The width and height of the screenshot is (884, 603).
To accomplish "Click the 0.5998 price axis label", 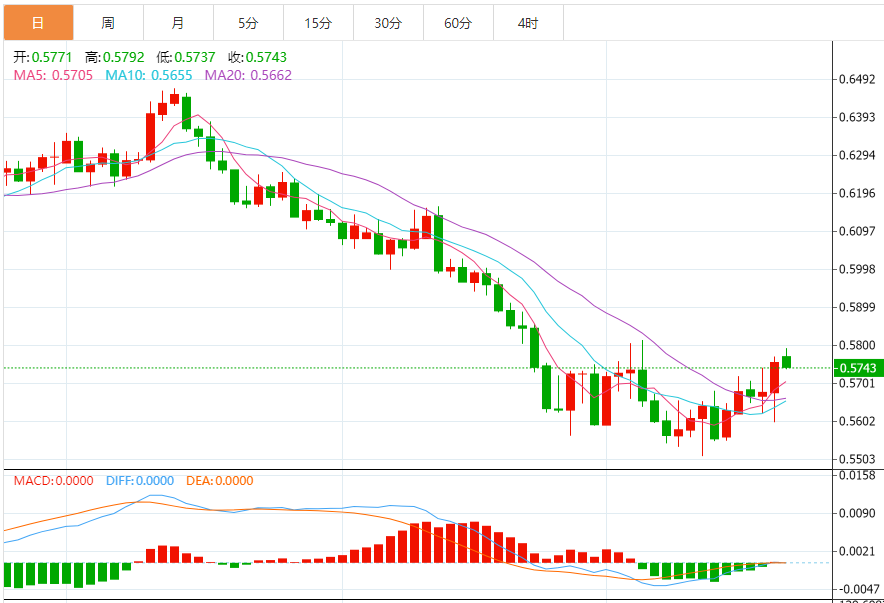I will click(x=857, y=269).
